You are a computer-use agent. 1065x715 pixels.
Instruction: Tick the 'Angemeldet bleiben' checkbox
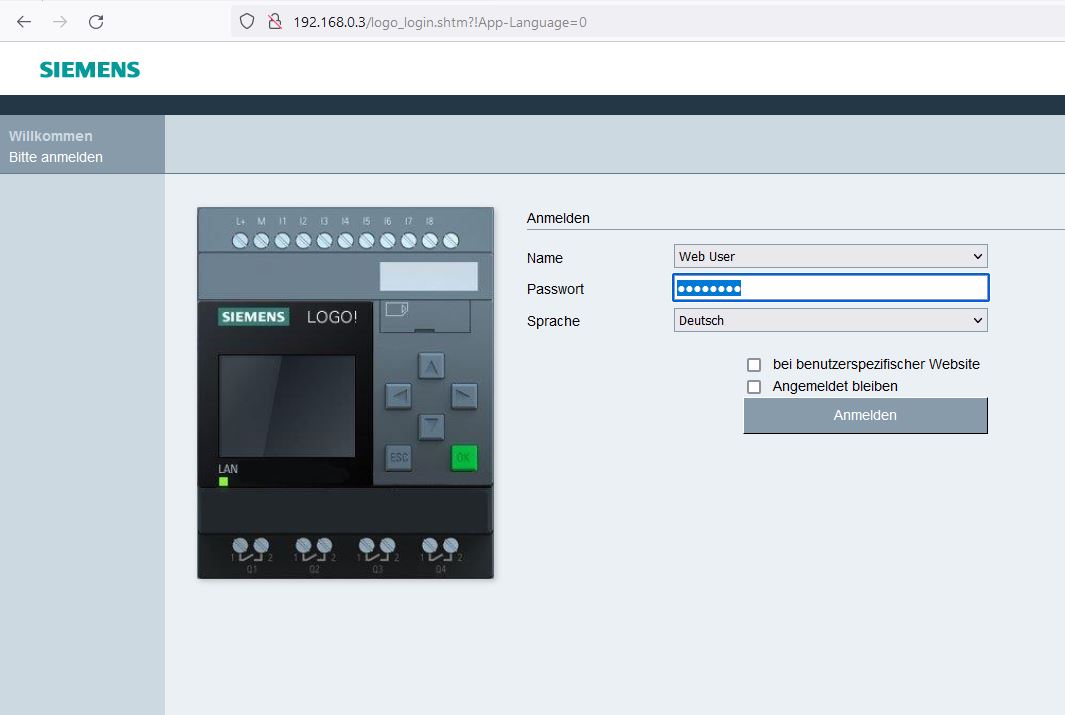(754, 387)
